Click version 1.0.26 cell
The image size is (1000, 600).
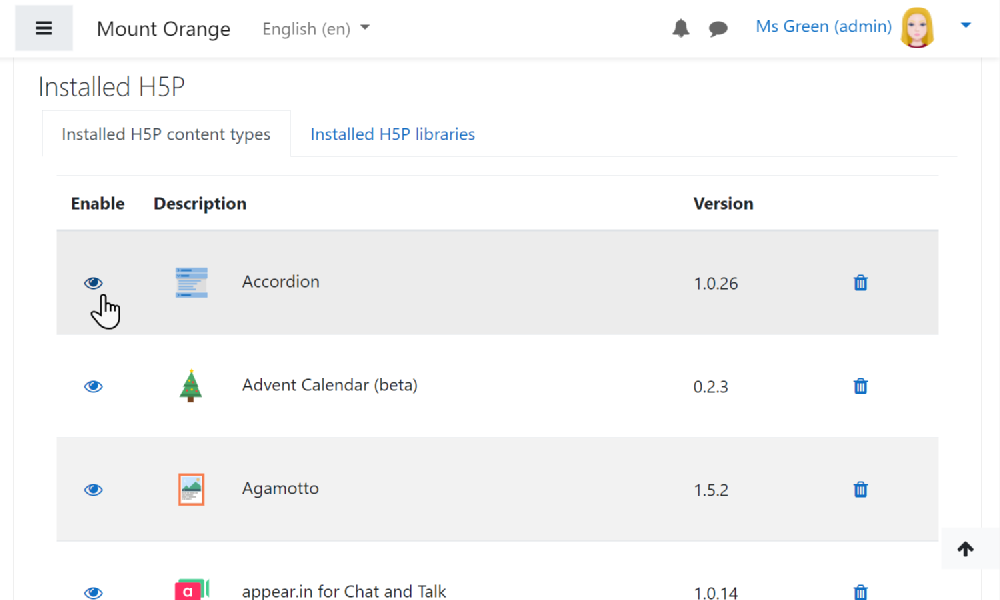click(x=716, y=284)
